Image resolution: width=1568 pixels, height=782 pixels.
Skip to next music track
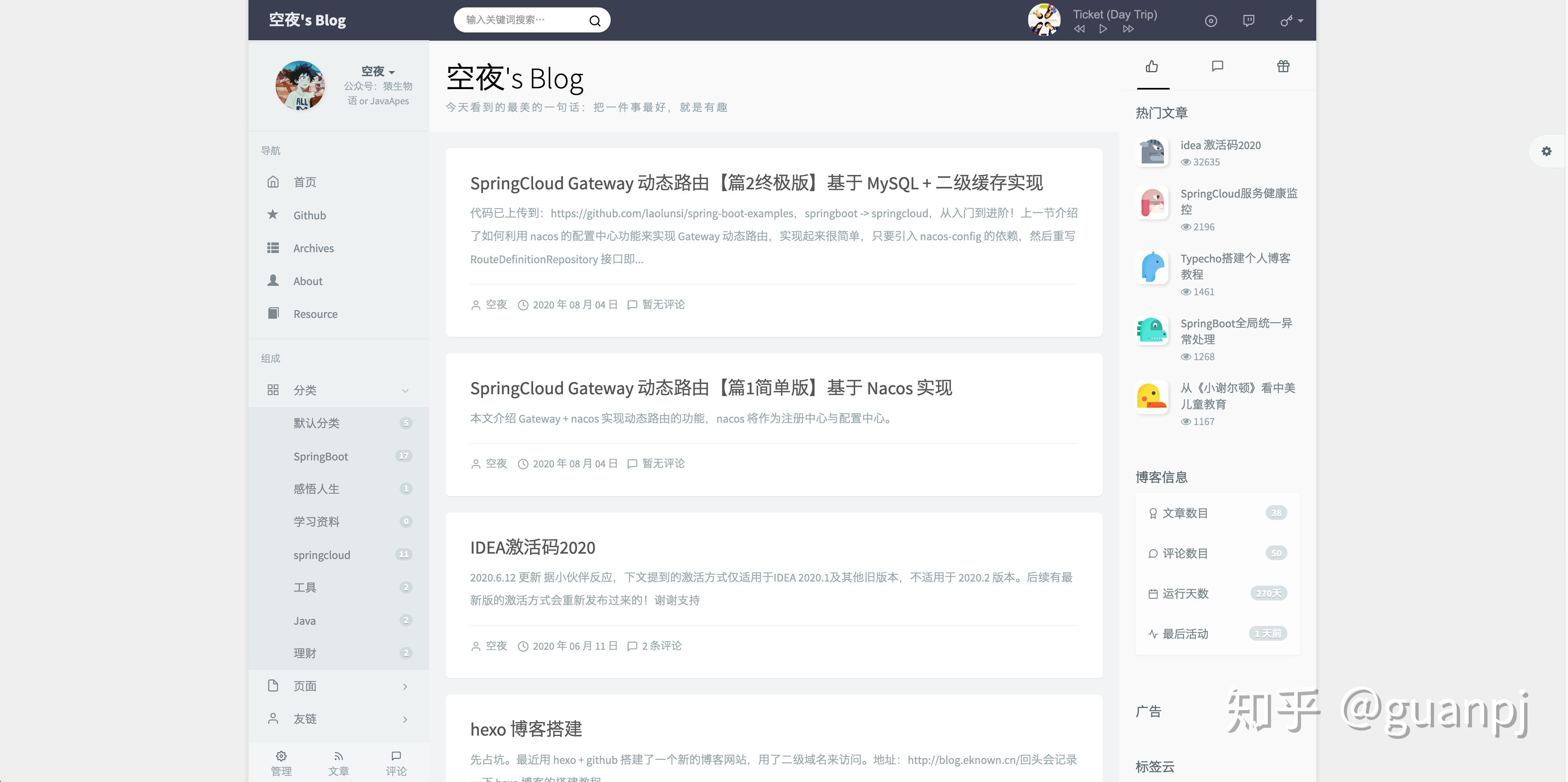pos(1128,29)
